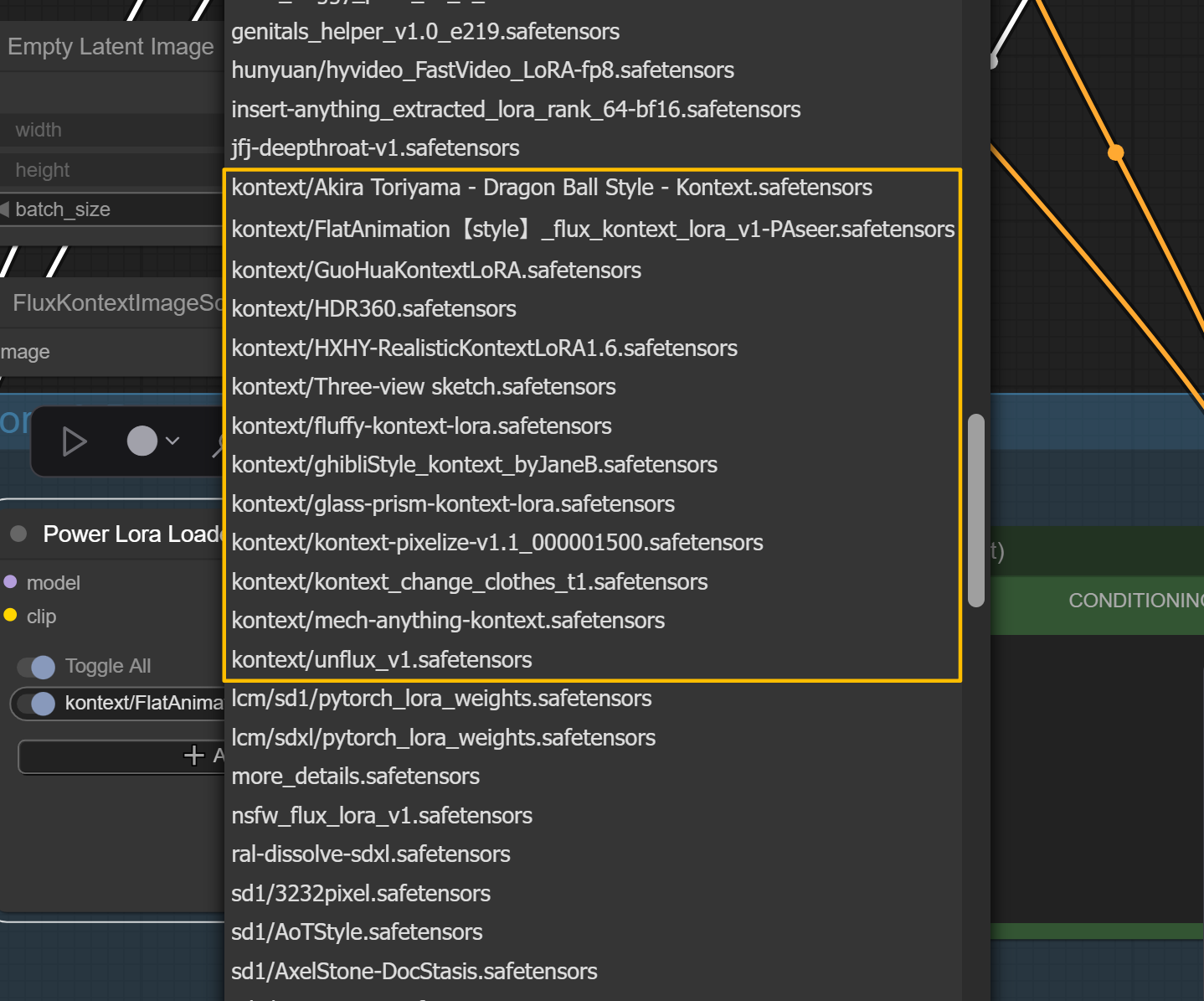Select insert-anything_extracted_lora_rank_64-bf16 entry
The height and width of the screenshot is (1001, 1204).
pos(593,110)
